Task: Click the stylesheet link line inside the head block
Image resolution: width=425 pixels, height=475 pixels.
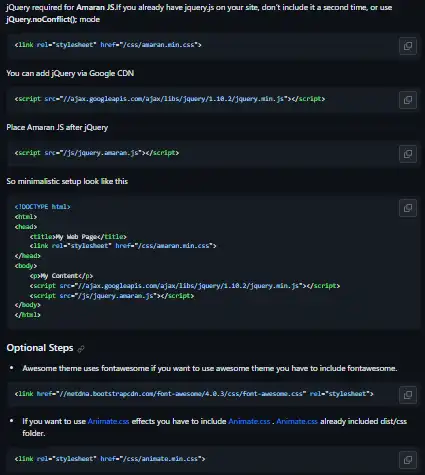Action: (123, 246)
